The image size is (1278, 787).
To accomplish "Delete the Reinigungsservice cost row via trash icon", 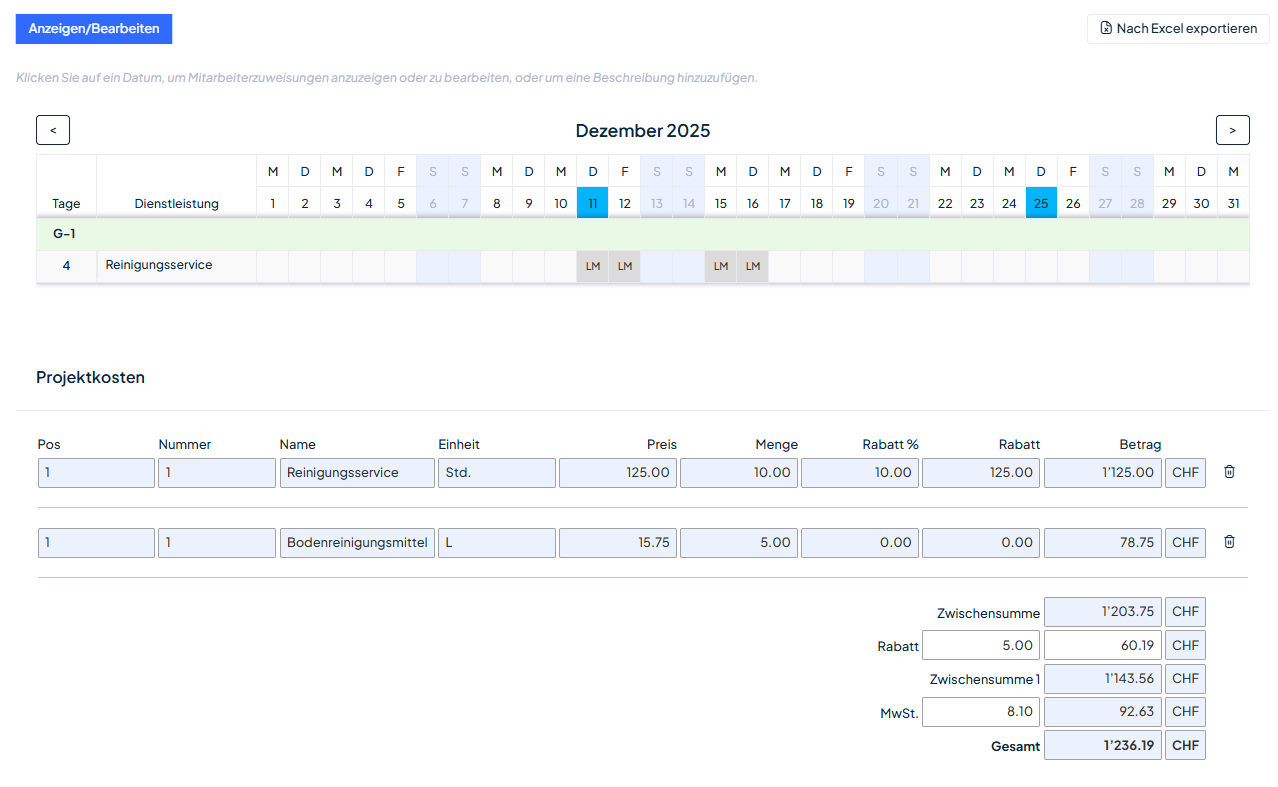I will pyautogui.click(x=1229, y=472).
